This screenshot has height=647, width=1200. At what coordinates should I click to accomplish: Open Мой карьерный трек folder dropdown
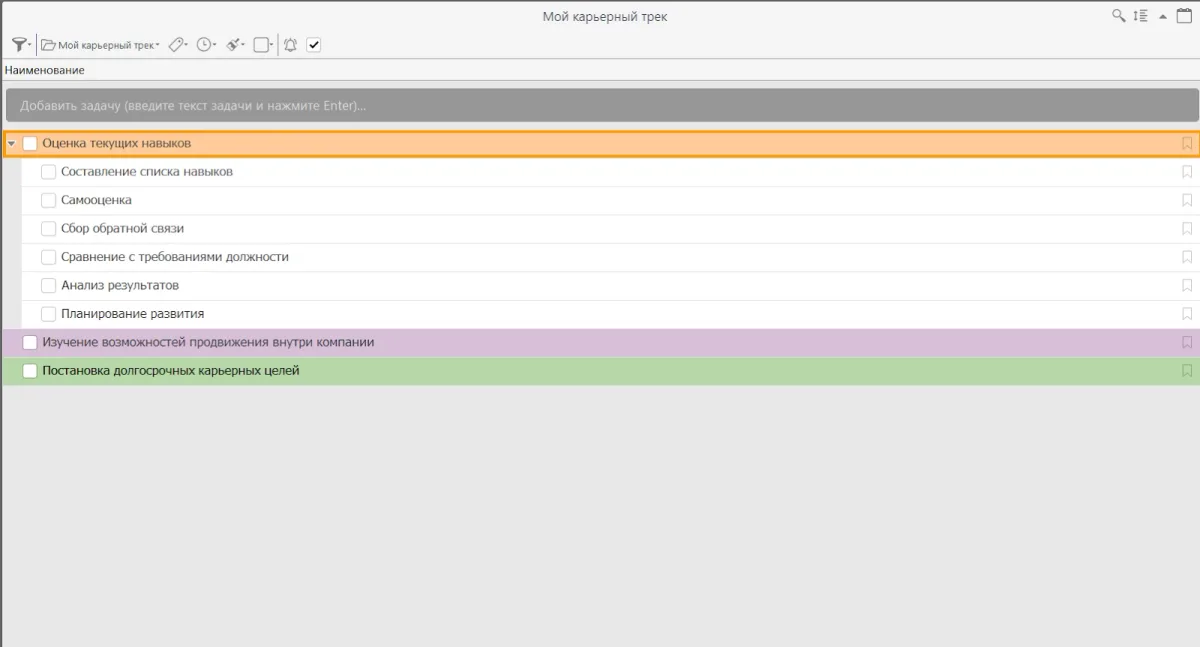(100, 45)
